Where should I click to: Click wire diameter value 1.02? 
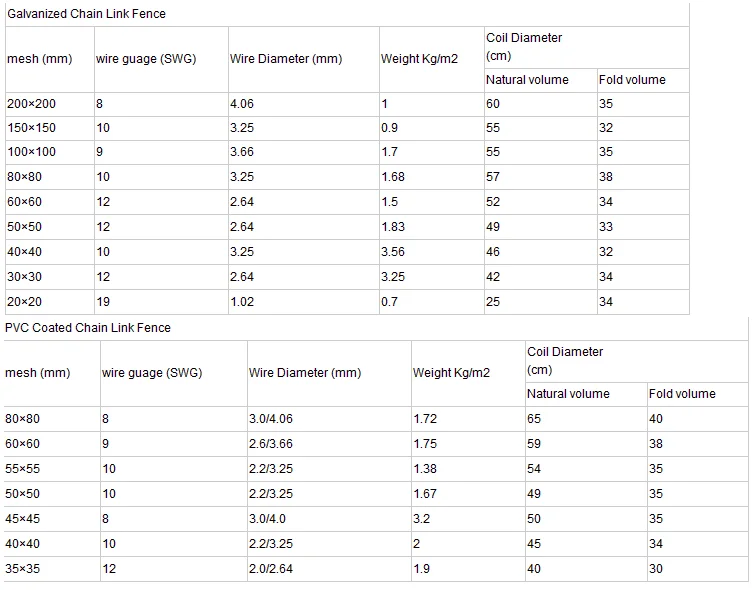pos(242,302)
